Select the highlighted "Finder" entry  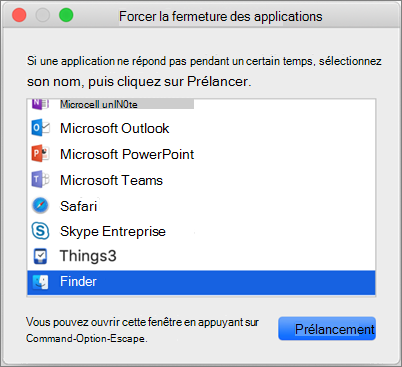pyautogui.click(x=201, y=282)
